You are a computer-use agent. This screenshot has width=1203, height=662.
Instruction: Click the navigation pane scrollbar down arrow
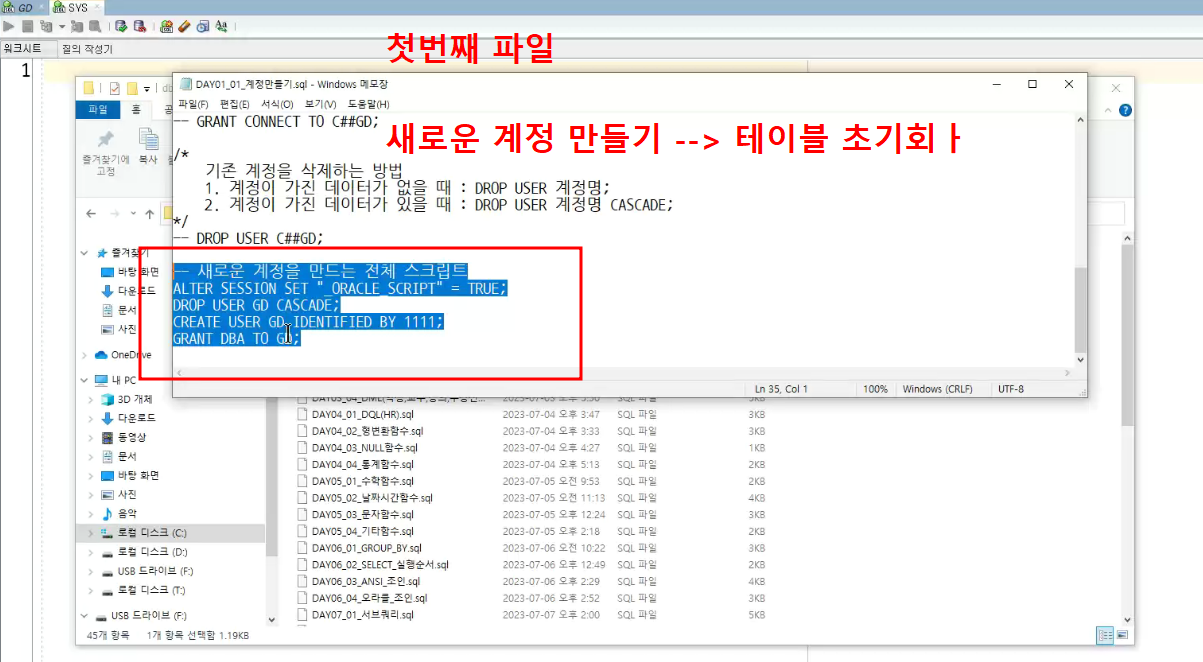tap(271, 618)
